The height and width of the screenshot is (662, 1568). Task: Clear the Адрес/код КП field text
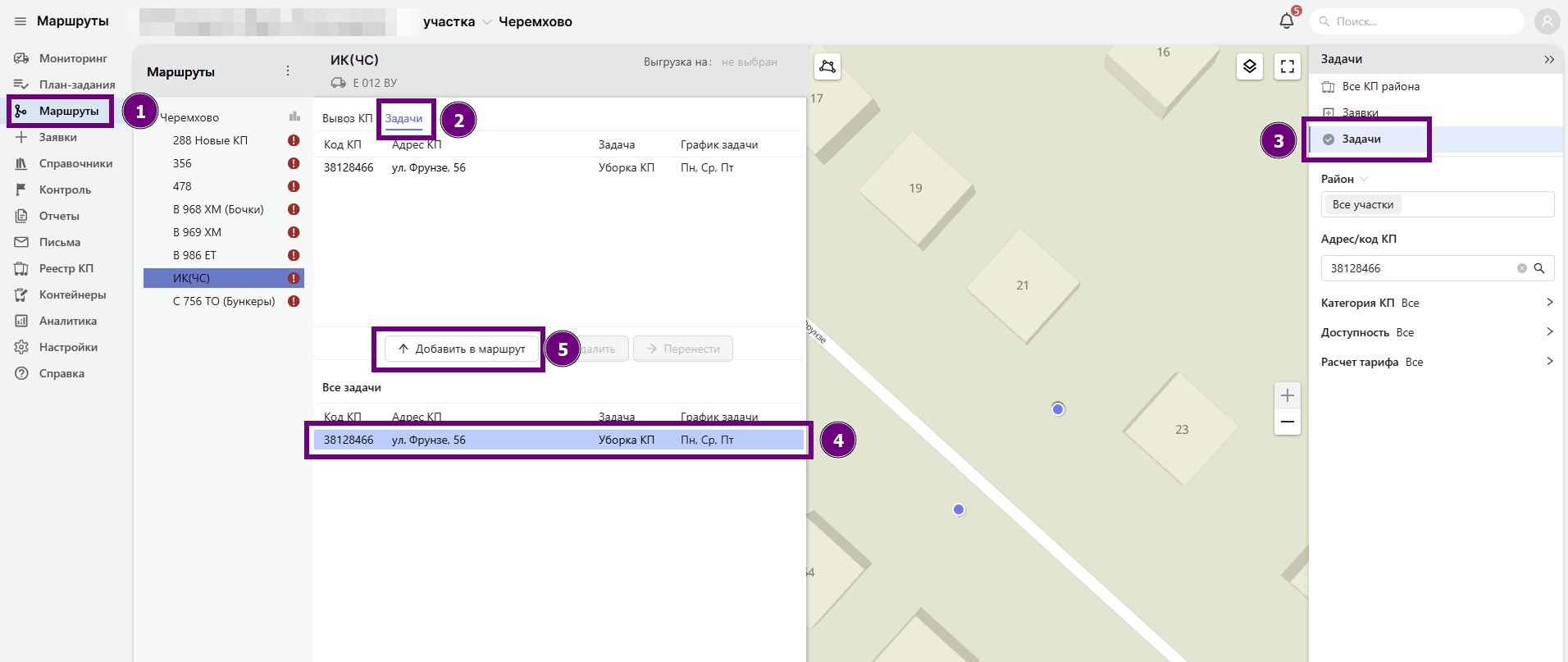pyautogui.click(x=1522, y=268)
